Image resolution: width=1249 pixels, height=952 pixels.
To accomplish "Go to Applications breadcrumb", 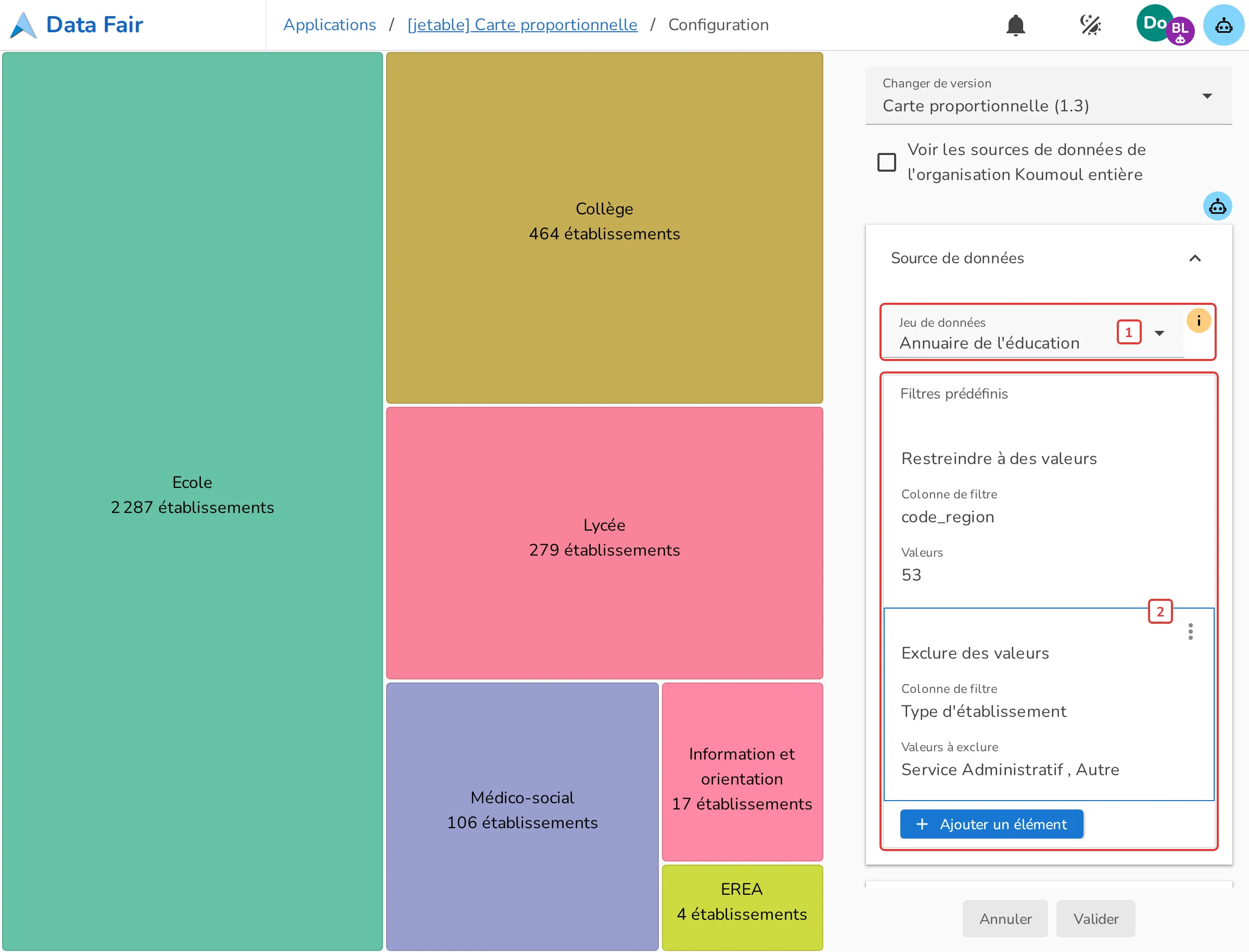I will tap(329, 25).
